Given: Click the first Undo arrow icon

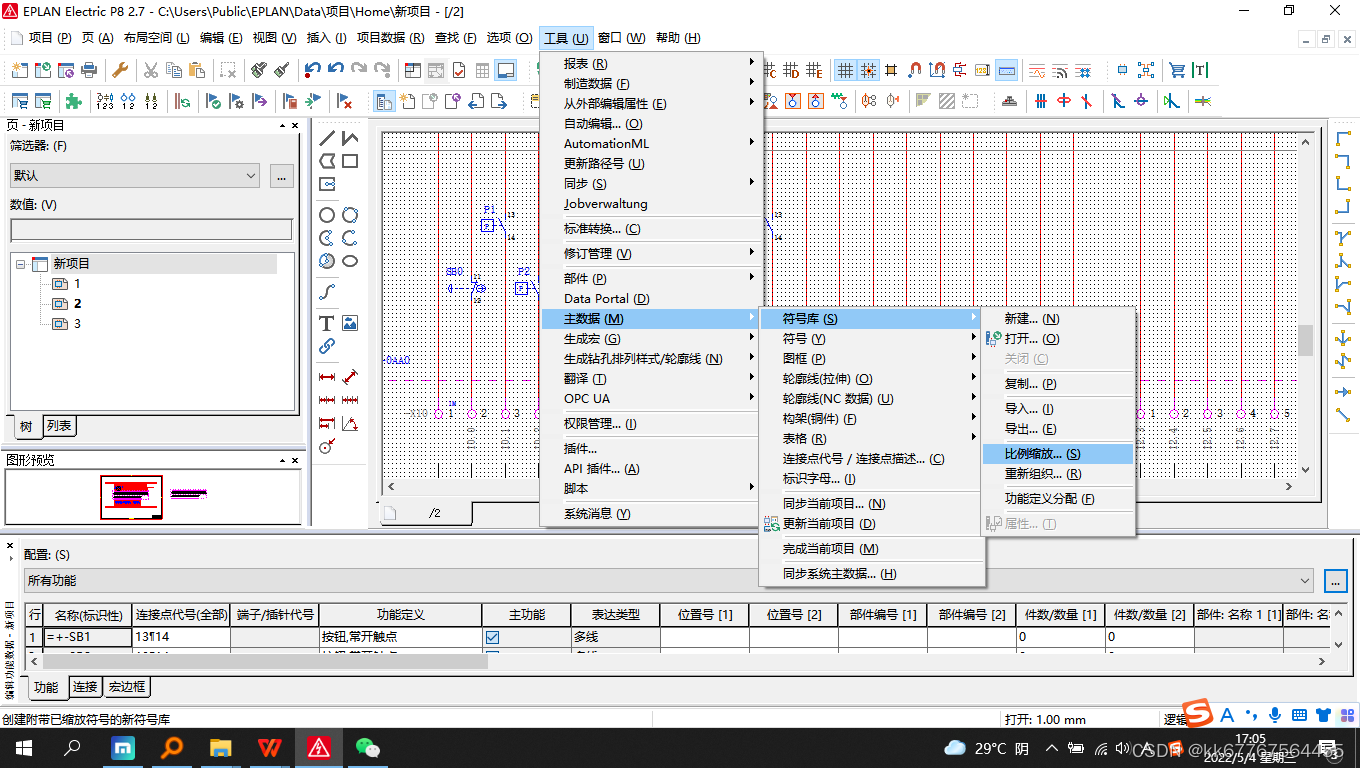Looking at the screenshot, I should [313, 70].
